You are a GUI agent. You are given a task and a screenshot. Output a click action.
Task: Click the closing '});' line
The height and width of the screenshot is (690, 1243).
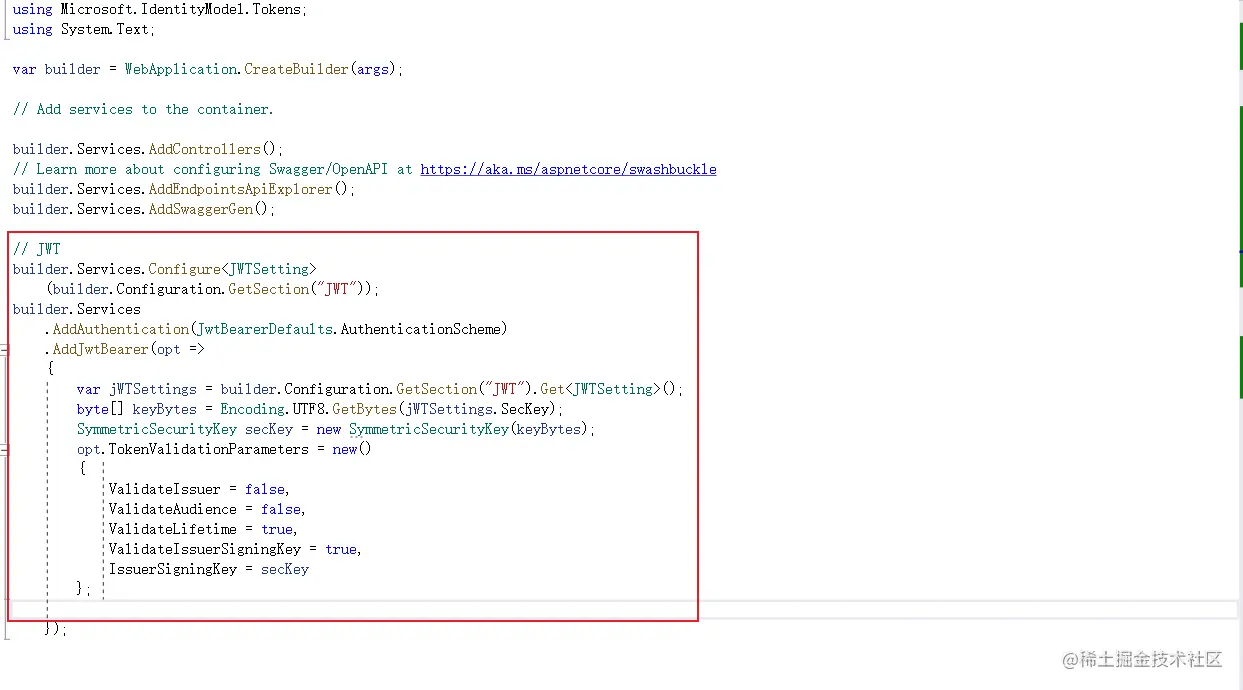coord(56,629)
